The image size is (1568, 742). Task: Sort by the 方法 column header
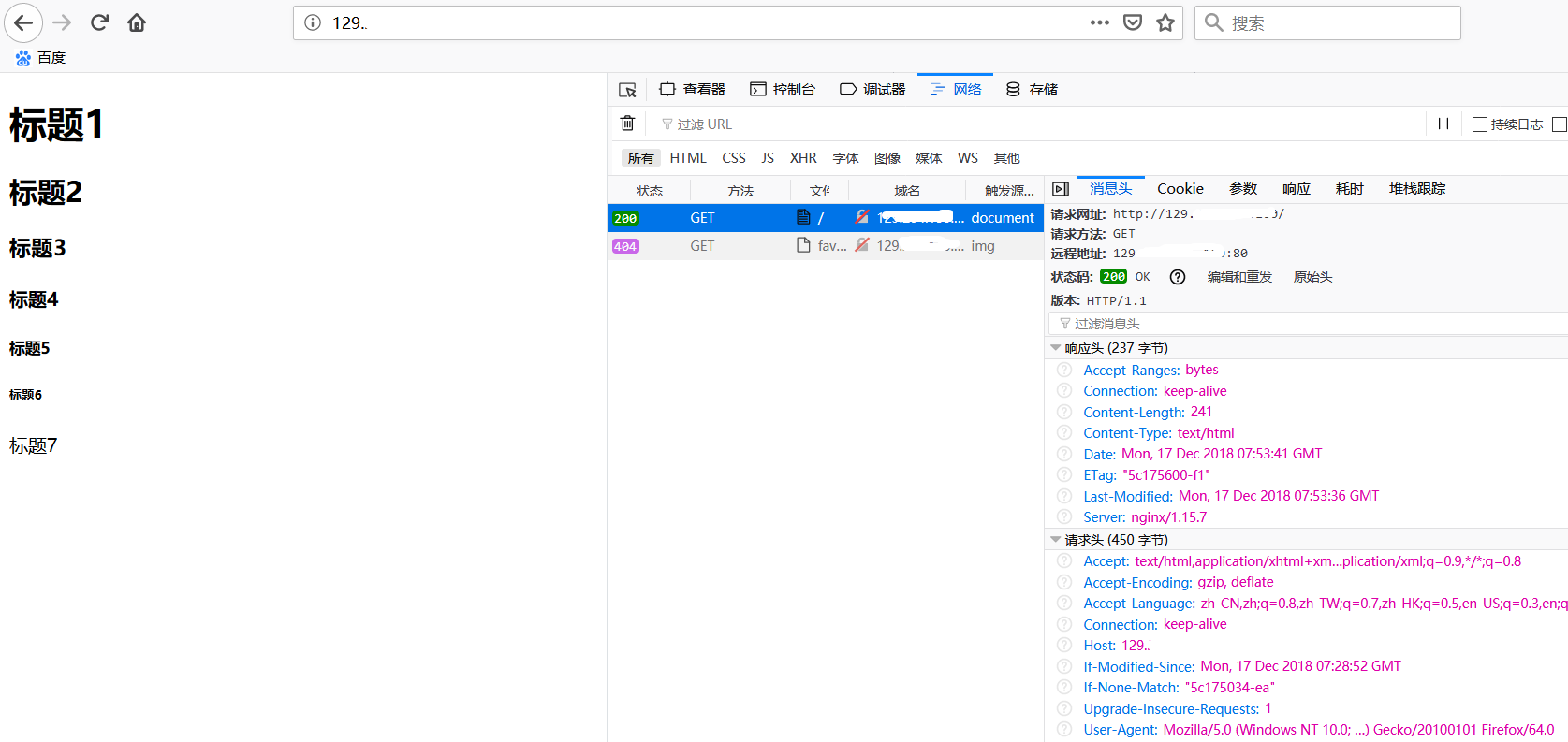point(740,191)
